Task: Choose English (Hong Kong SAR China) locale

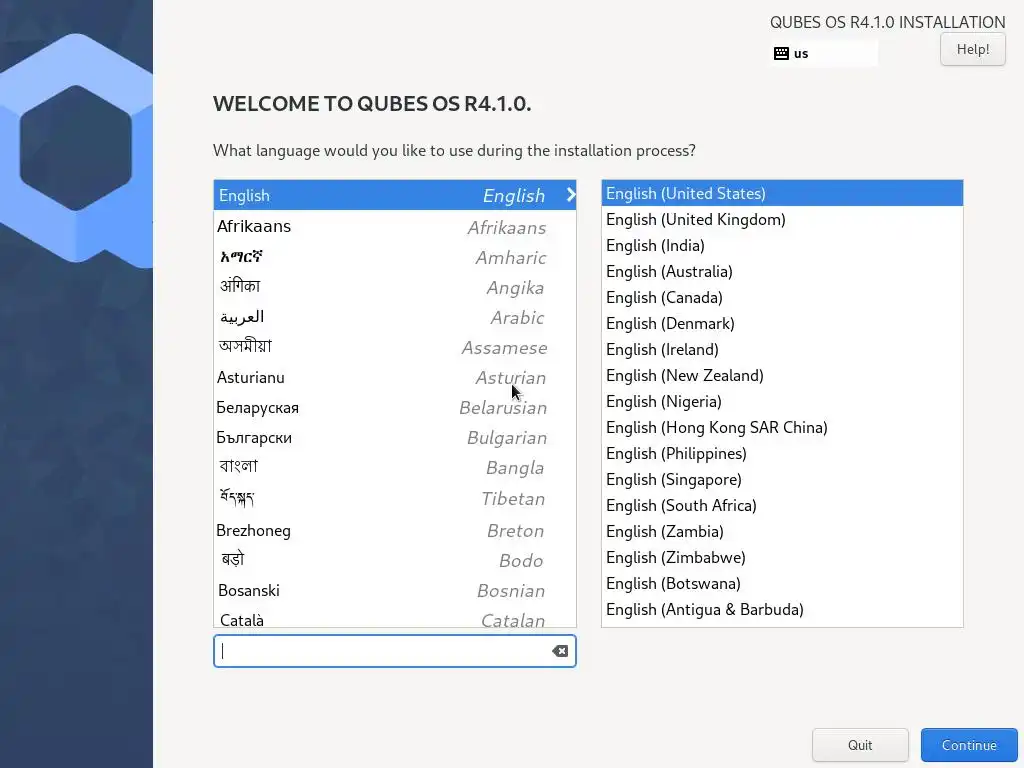Action: [x=782, y=427]
